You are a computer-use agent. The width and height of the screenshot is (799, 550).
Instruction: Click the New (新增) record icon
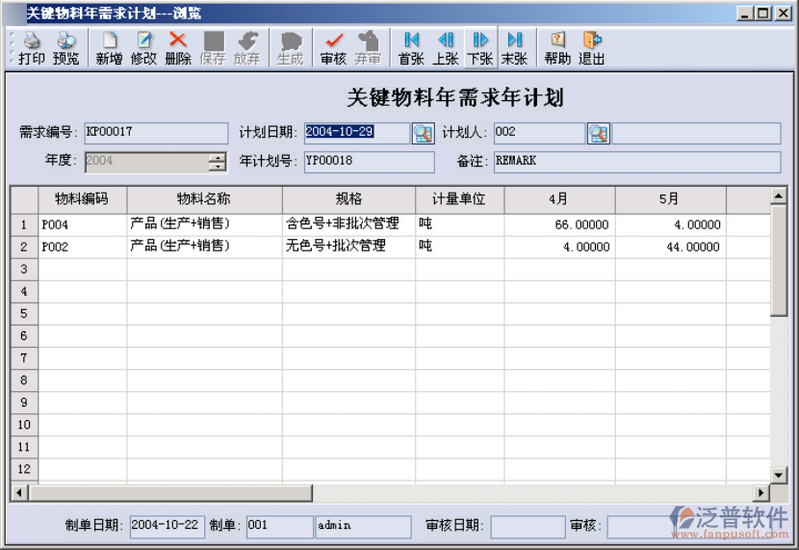pos(109,48)
